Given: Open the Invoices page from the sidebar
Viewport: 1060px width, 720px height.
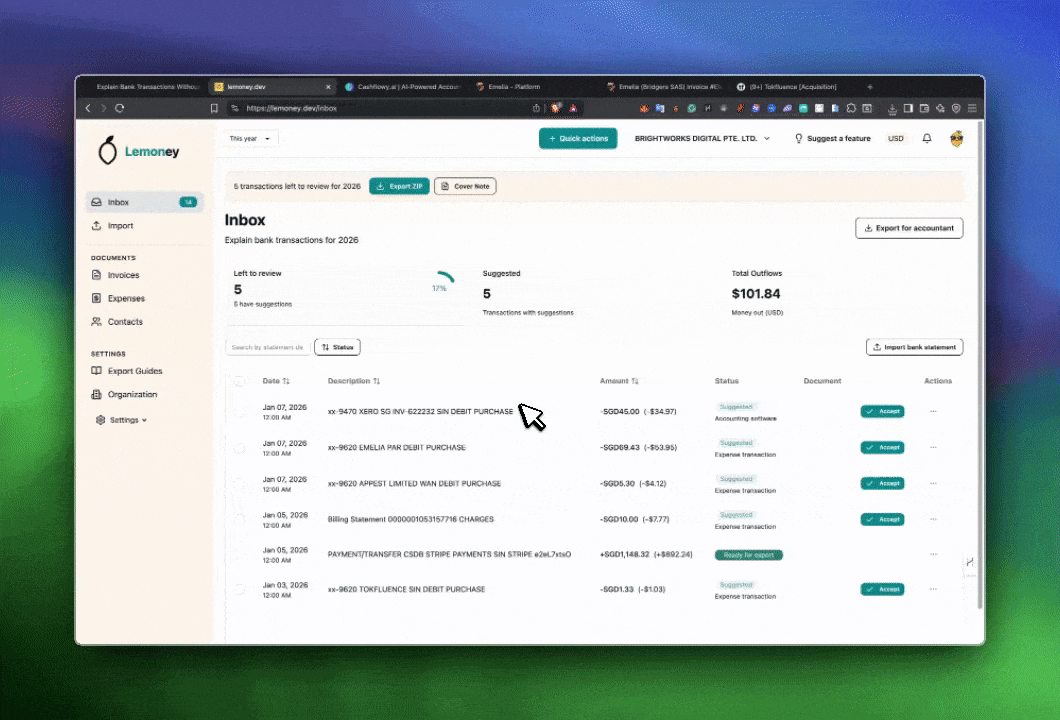Looking at the screenshot, I should coord(123,275).
